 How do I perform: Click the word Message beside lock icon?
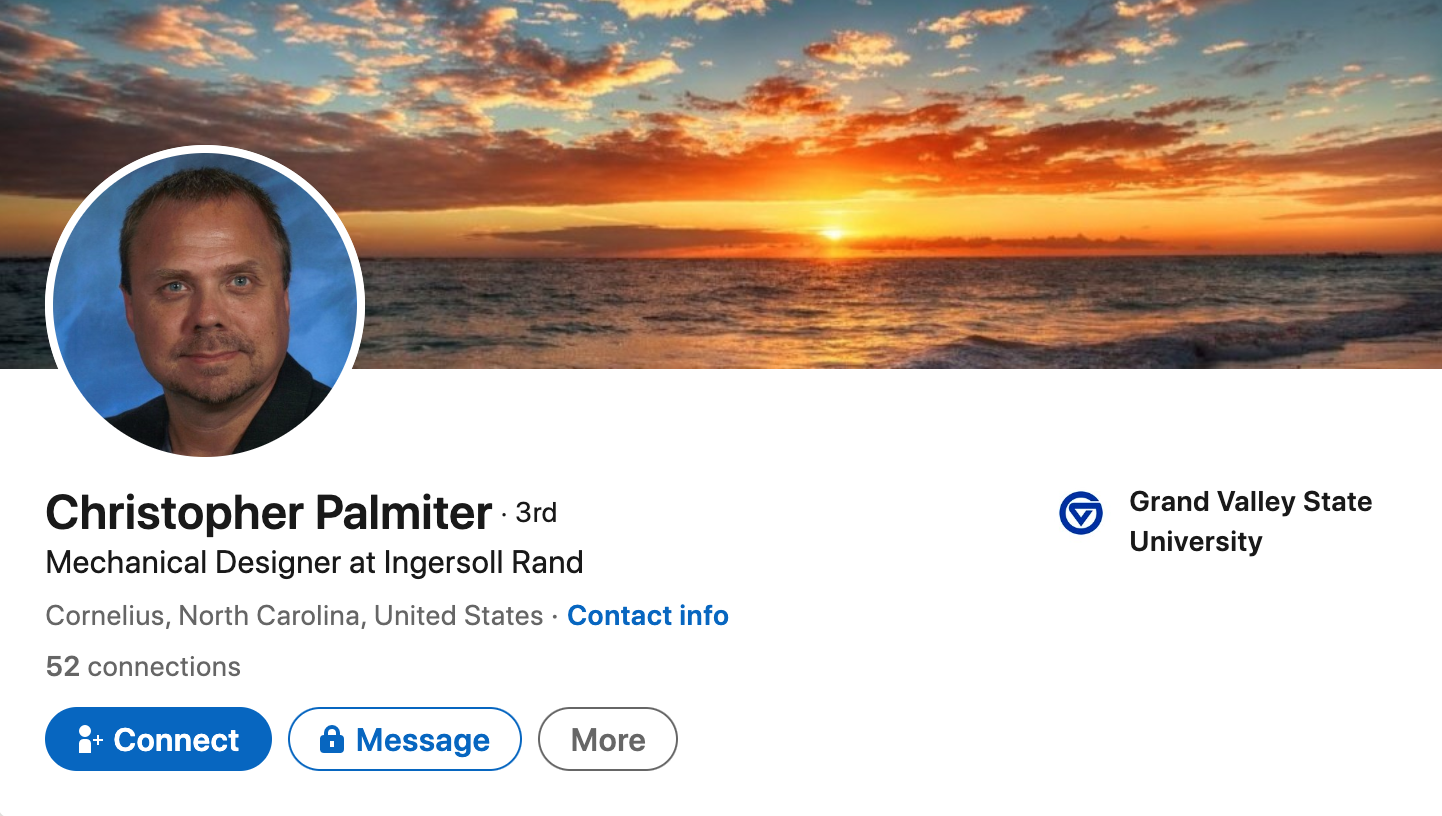click(x=423, y=740)
